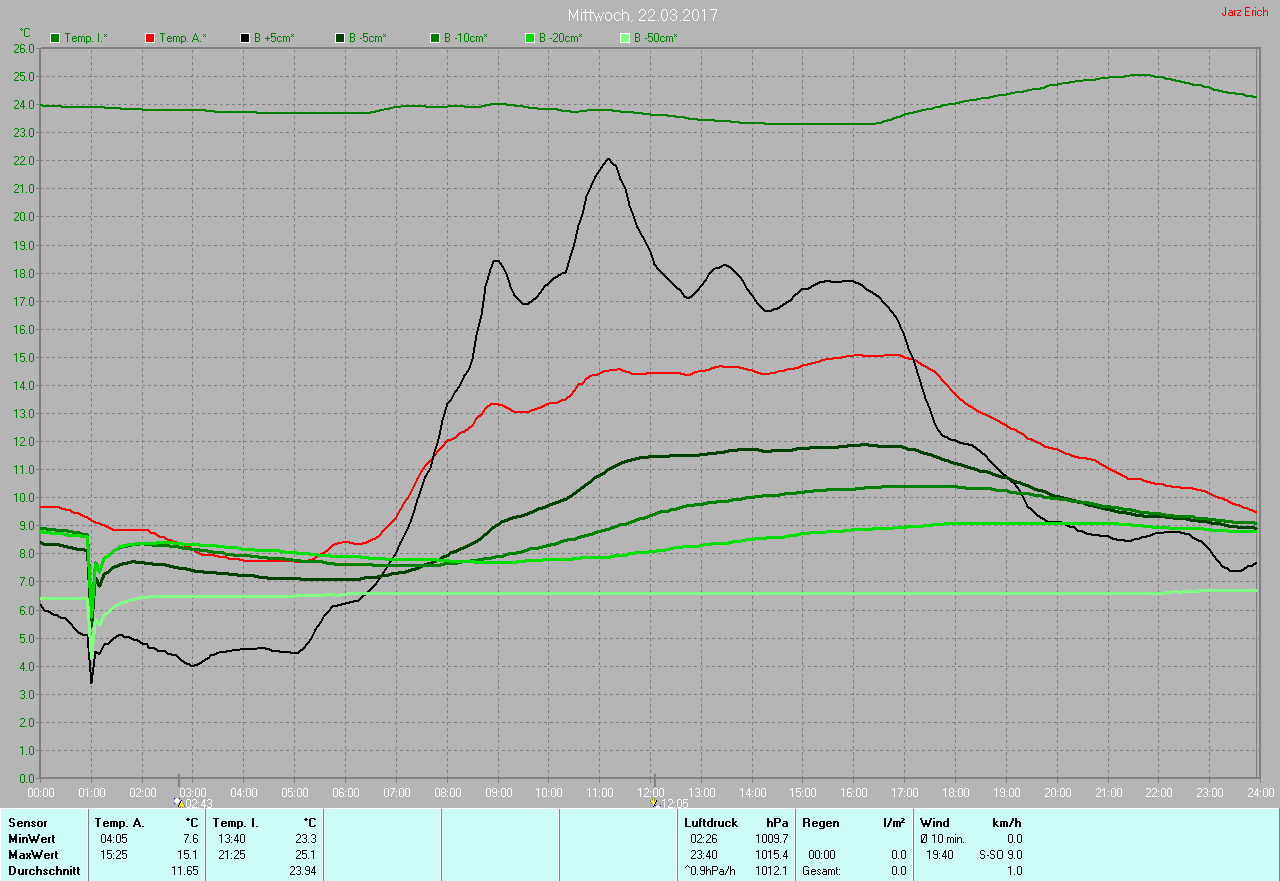The image size is (1280, 881).
Task: Click the Temp. I. average 23.94
Action: [x=302, y=871]
